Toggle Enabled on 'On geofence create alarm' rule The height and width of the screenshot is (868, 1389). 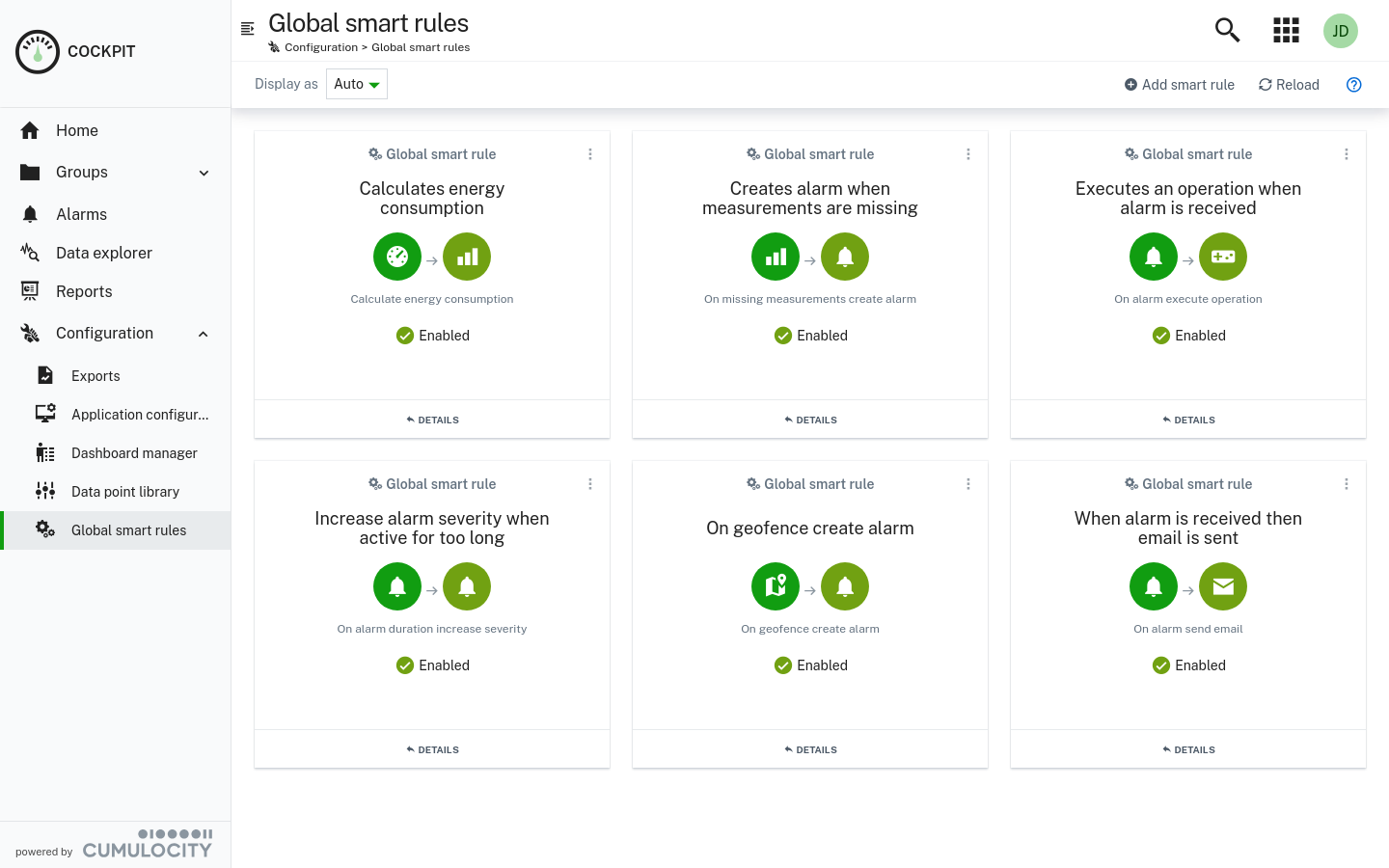810,665
